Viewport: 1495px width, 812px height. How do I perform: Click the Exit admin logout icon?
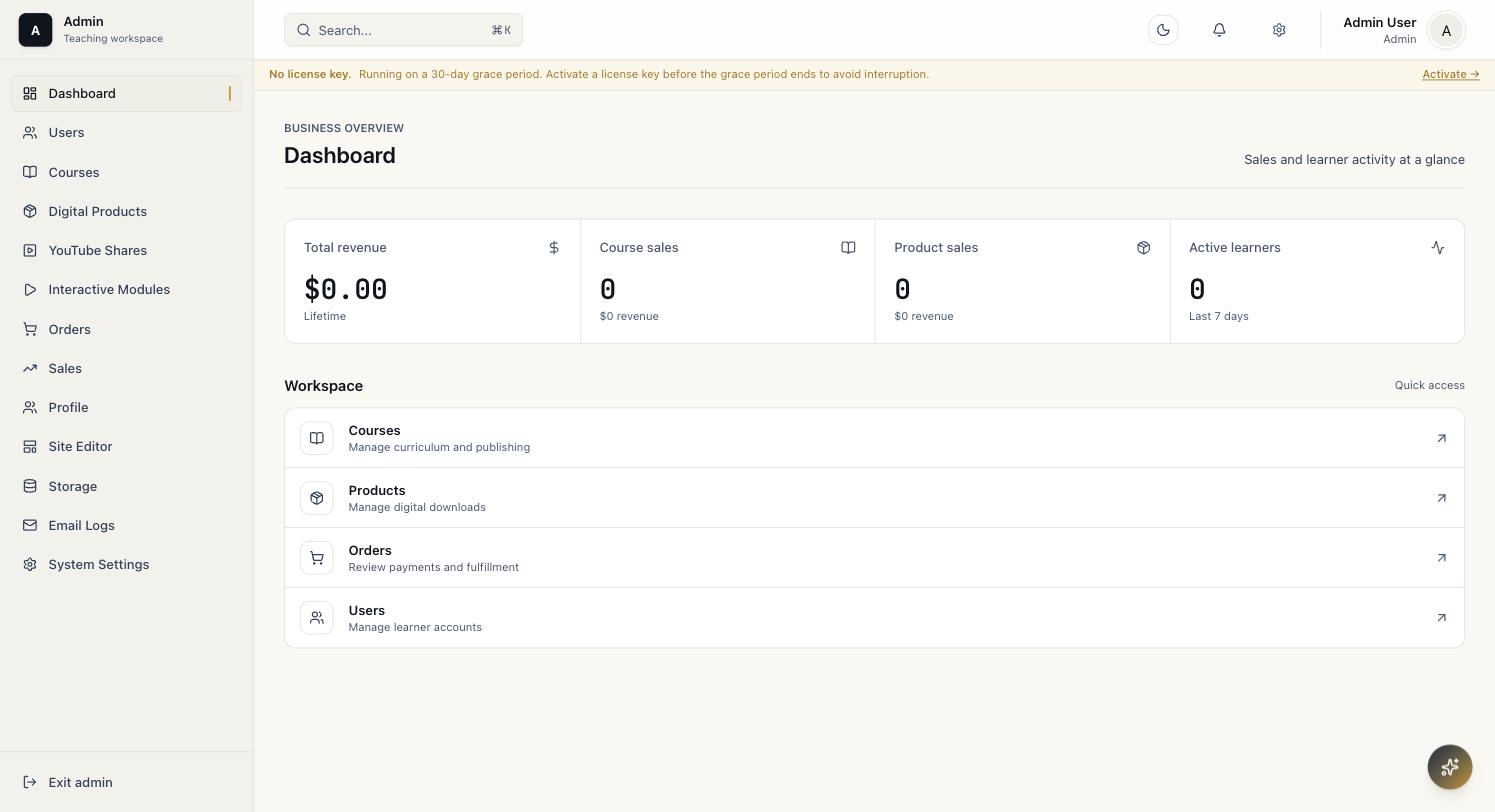point(30,782)
